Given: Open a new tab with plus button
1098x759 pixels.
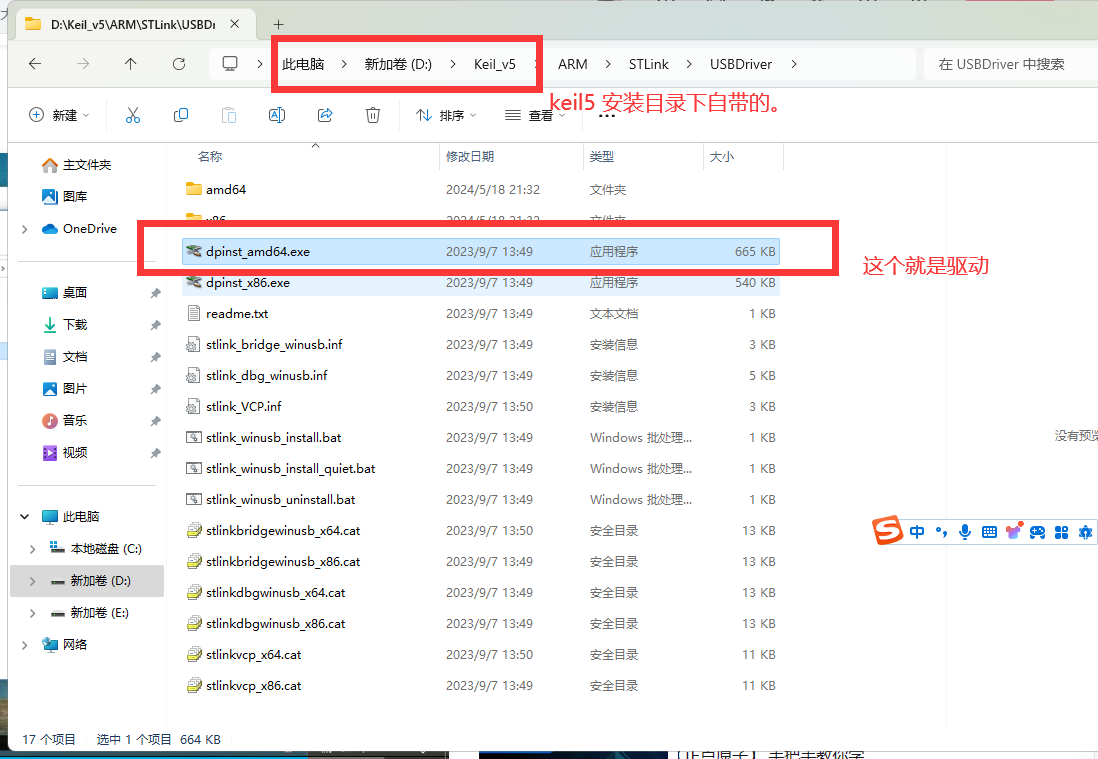Looking at the screenshot, I should coord(278,25).
